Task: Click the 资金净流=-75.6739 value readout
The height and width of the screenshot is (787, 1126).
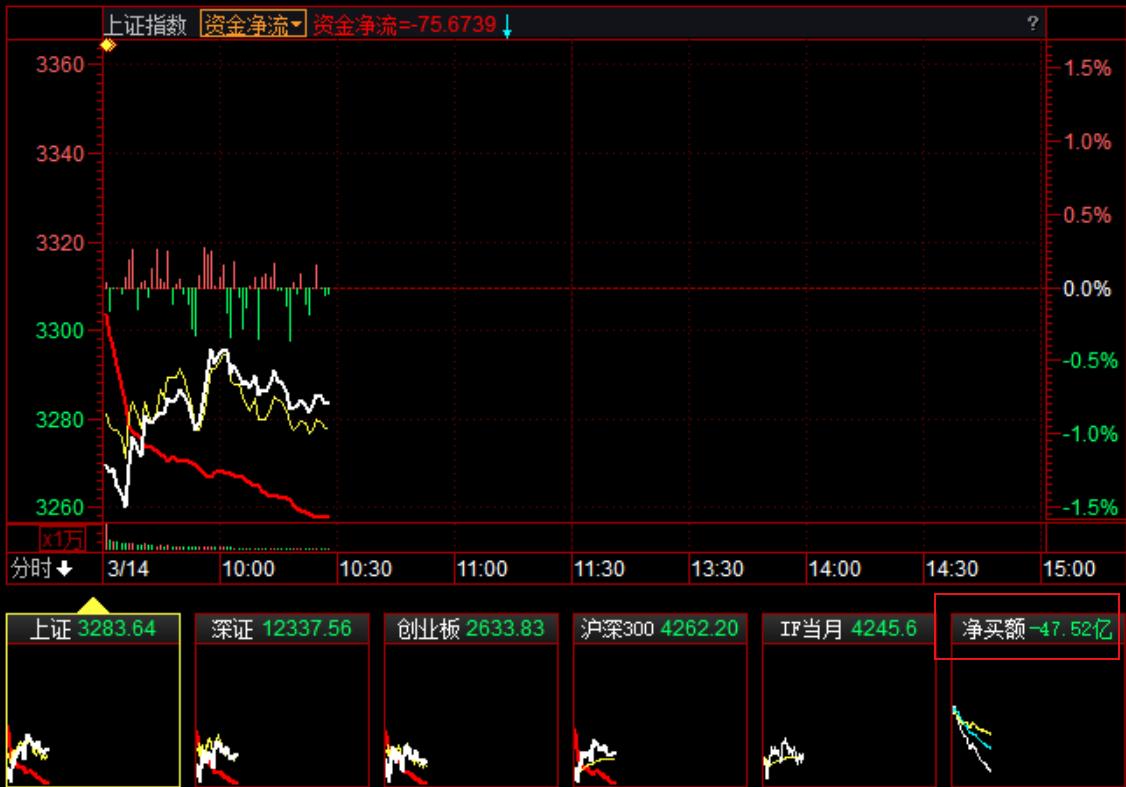Action: (x=404, y=25)
